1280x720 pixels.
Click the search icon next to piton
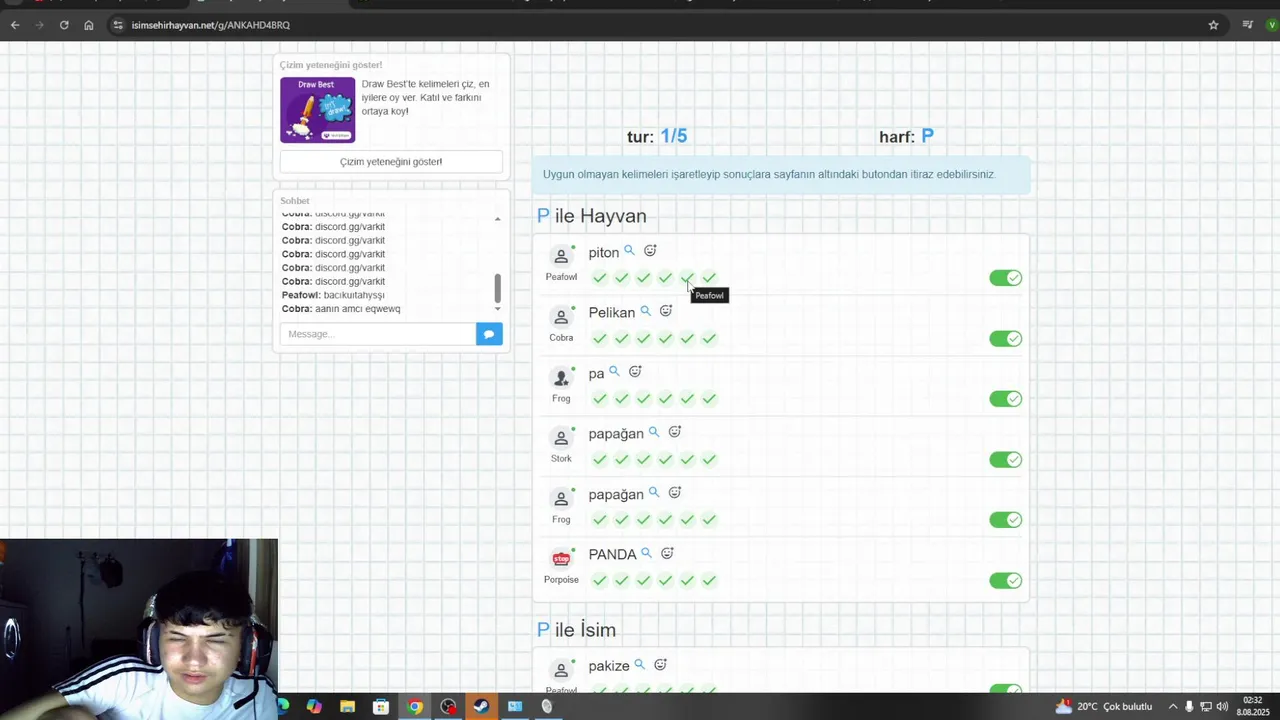(x=629, y=251)
